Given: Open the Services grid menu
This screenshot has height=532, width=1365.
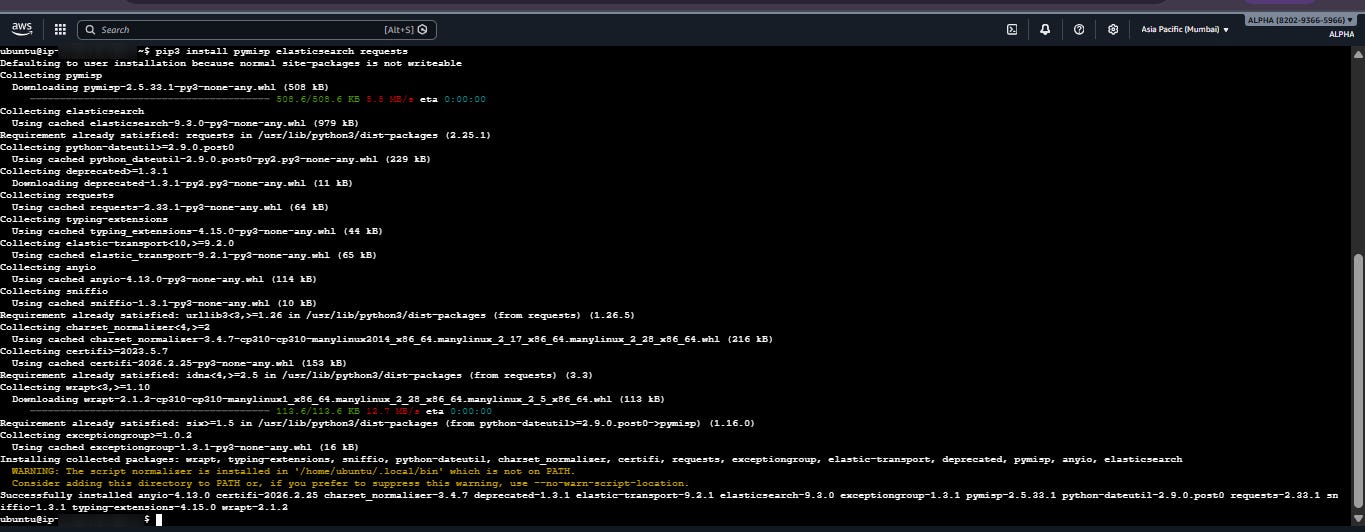Looking at the screenshot, I should 60,30.
